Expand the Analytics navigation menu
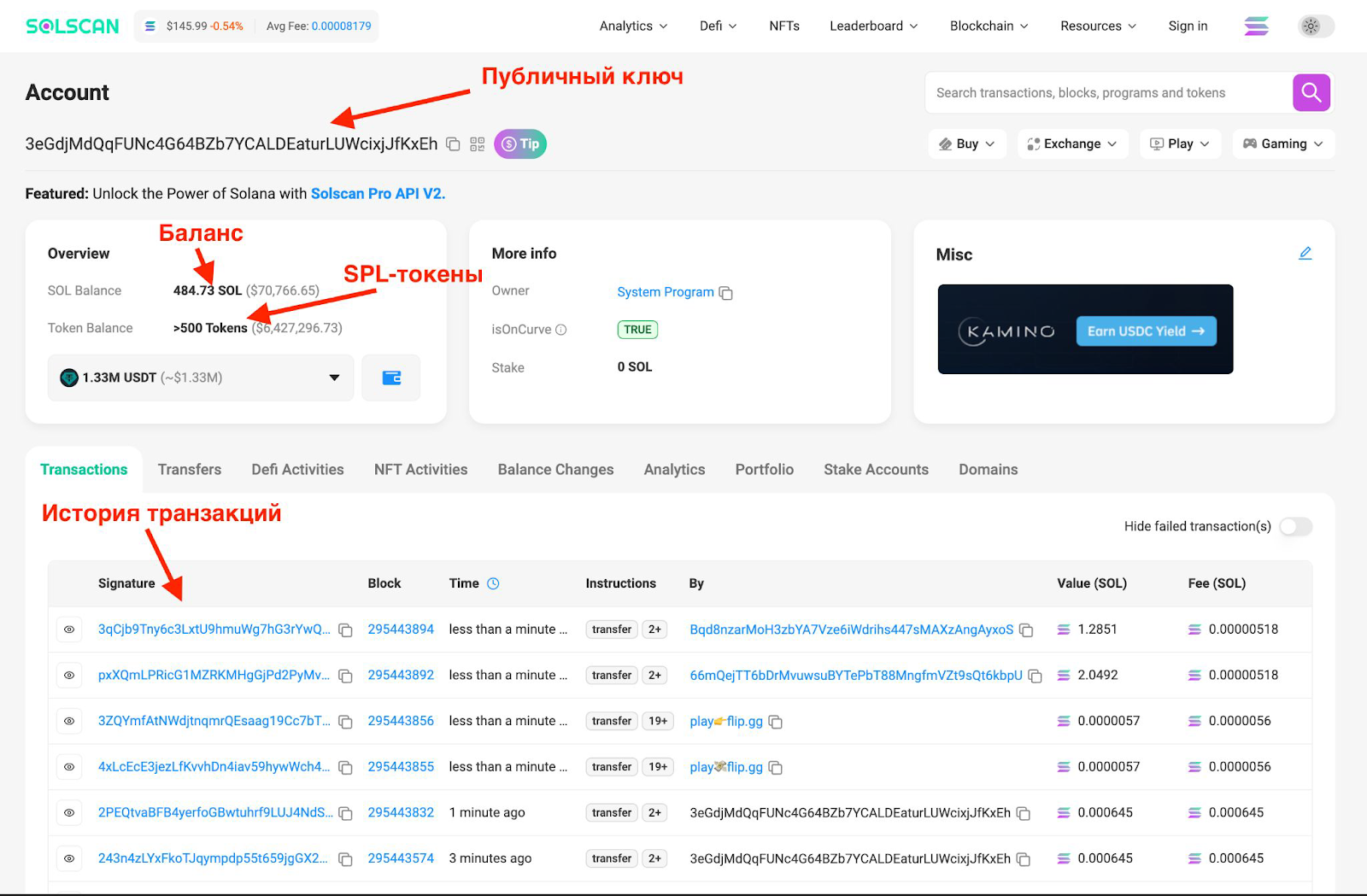Screen dimensions: 1367x896 (x=633, y=26)
